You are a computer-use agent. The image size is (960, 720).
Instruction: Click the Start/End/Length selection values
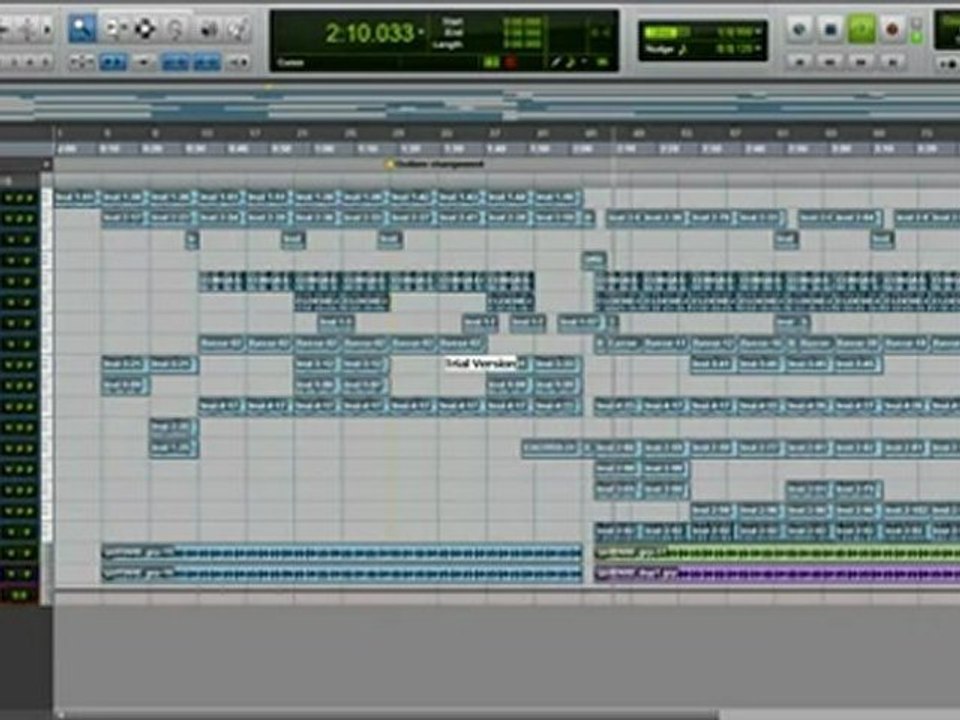tap(522, 33)
